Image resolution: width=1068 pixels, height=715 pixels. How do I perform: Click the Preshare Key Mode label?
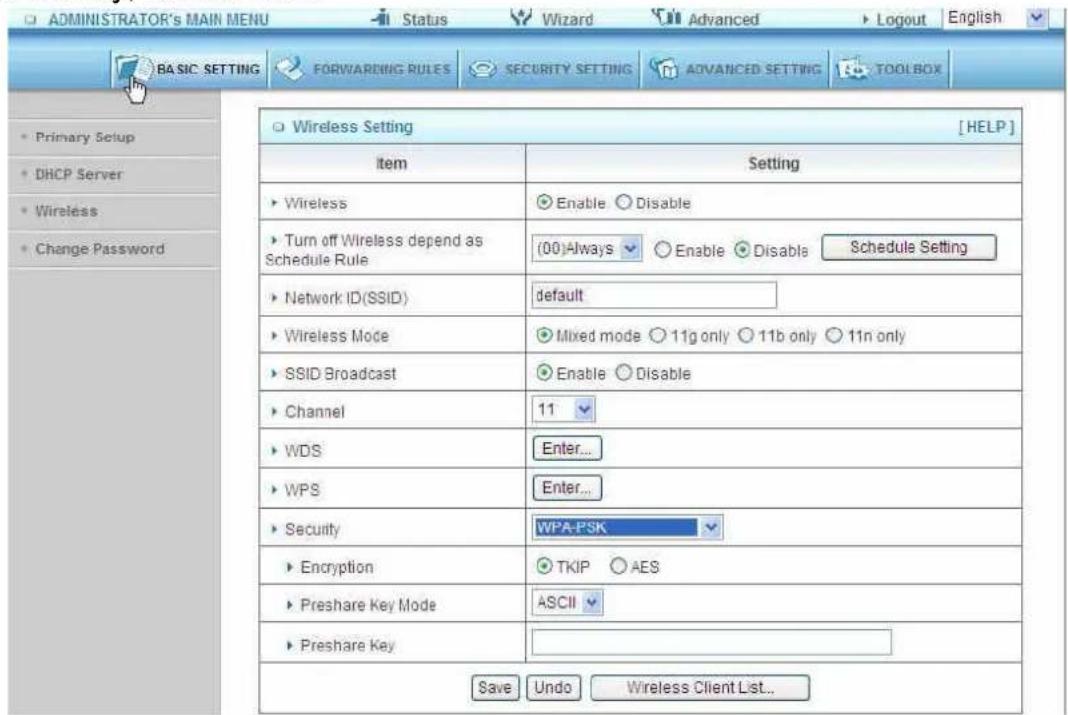tap(368, 605)
